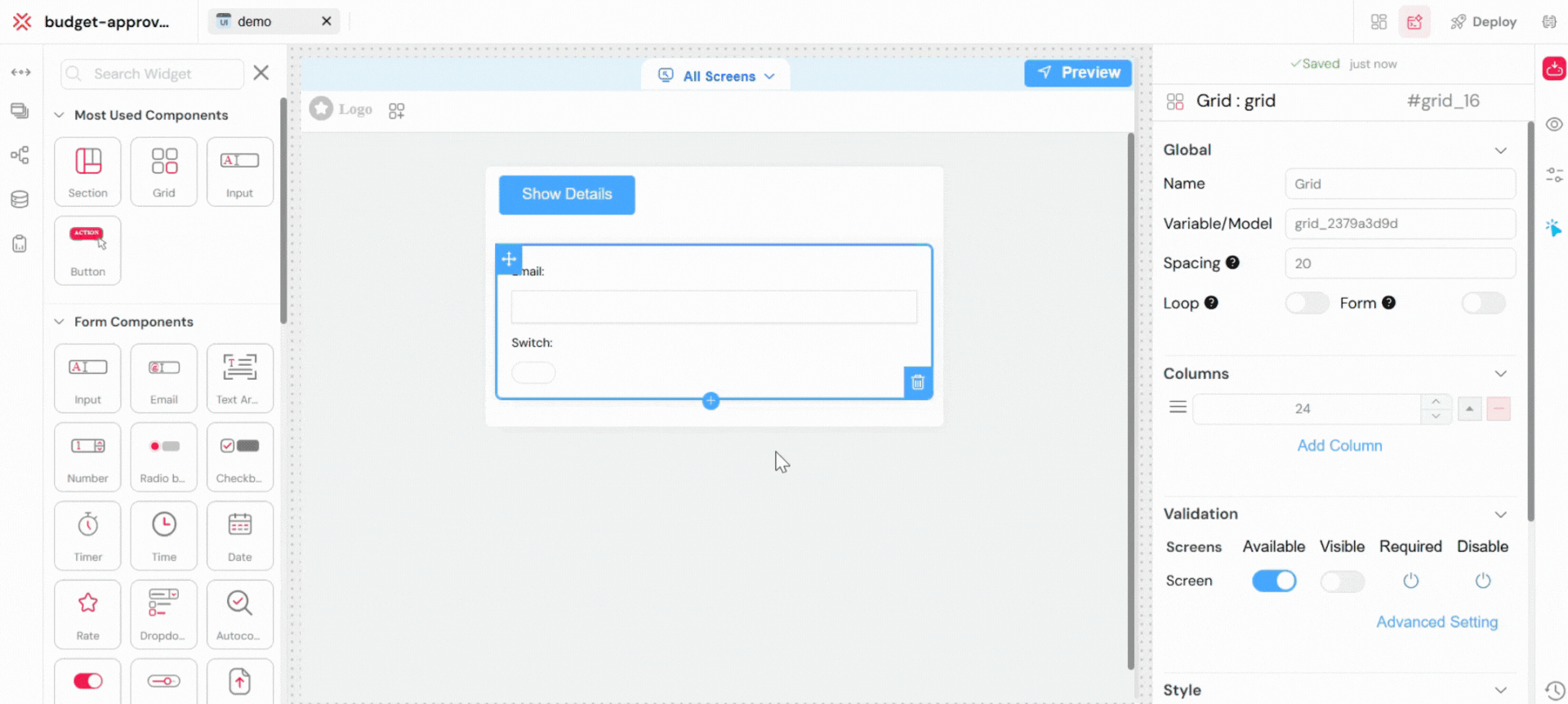Open the database icon in left sidebar

(x=20, y=199)
